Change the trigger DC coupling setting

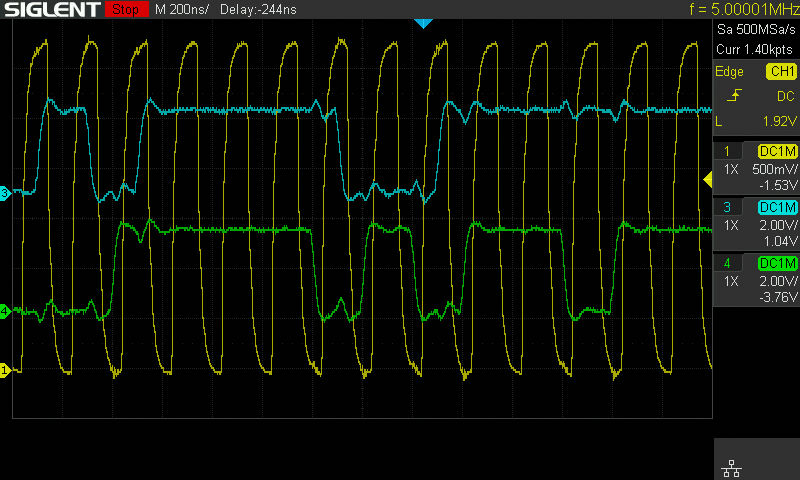[786, 96]
